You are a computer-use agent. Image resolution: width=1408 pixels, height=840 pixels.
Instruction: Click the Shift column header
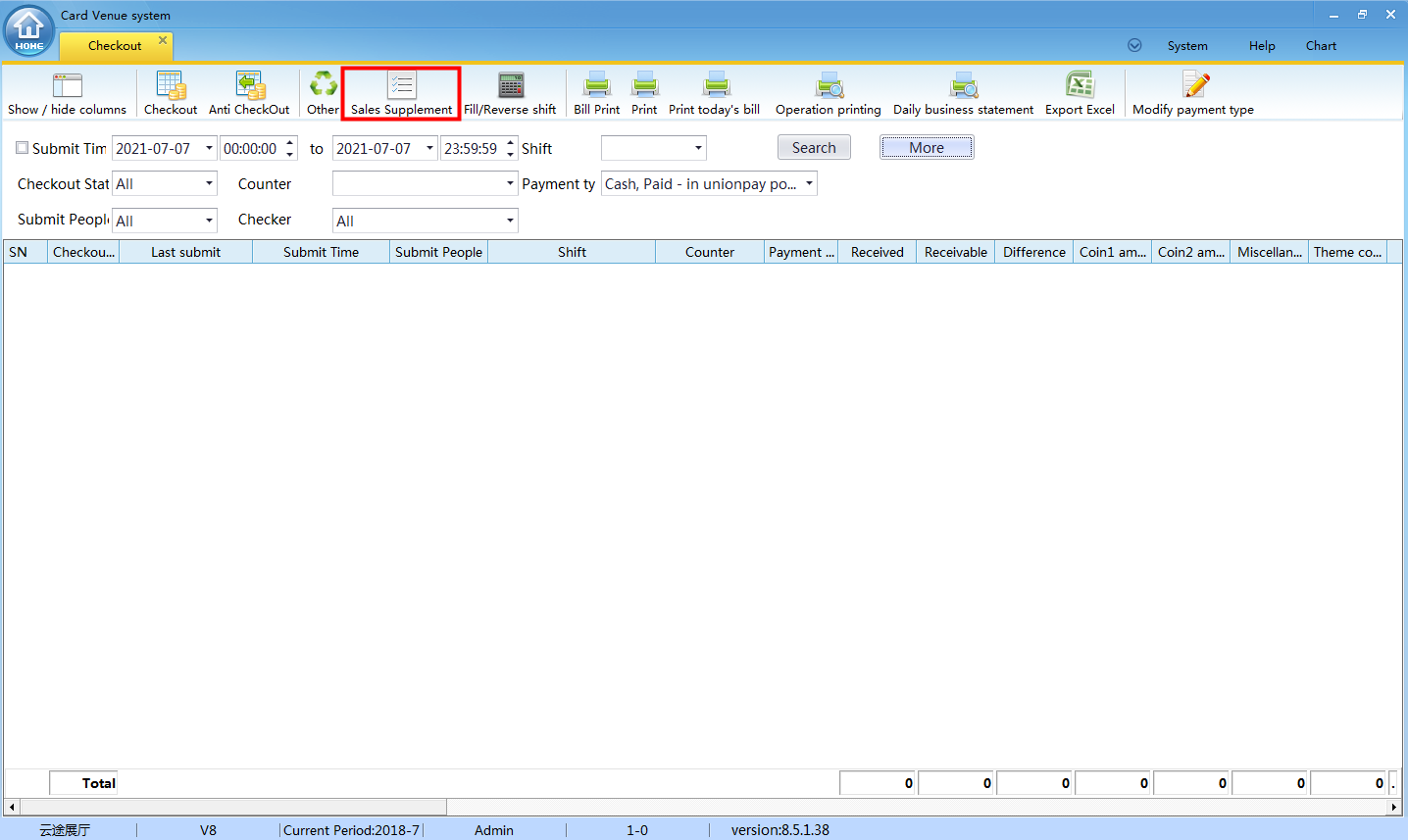tap(572, 252)
